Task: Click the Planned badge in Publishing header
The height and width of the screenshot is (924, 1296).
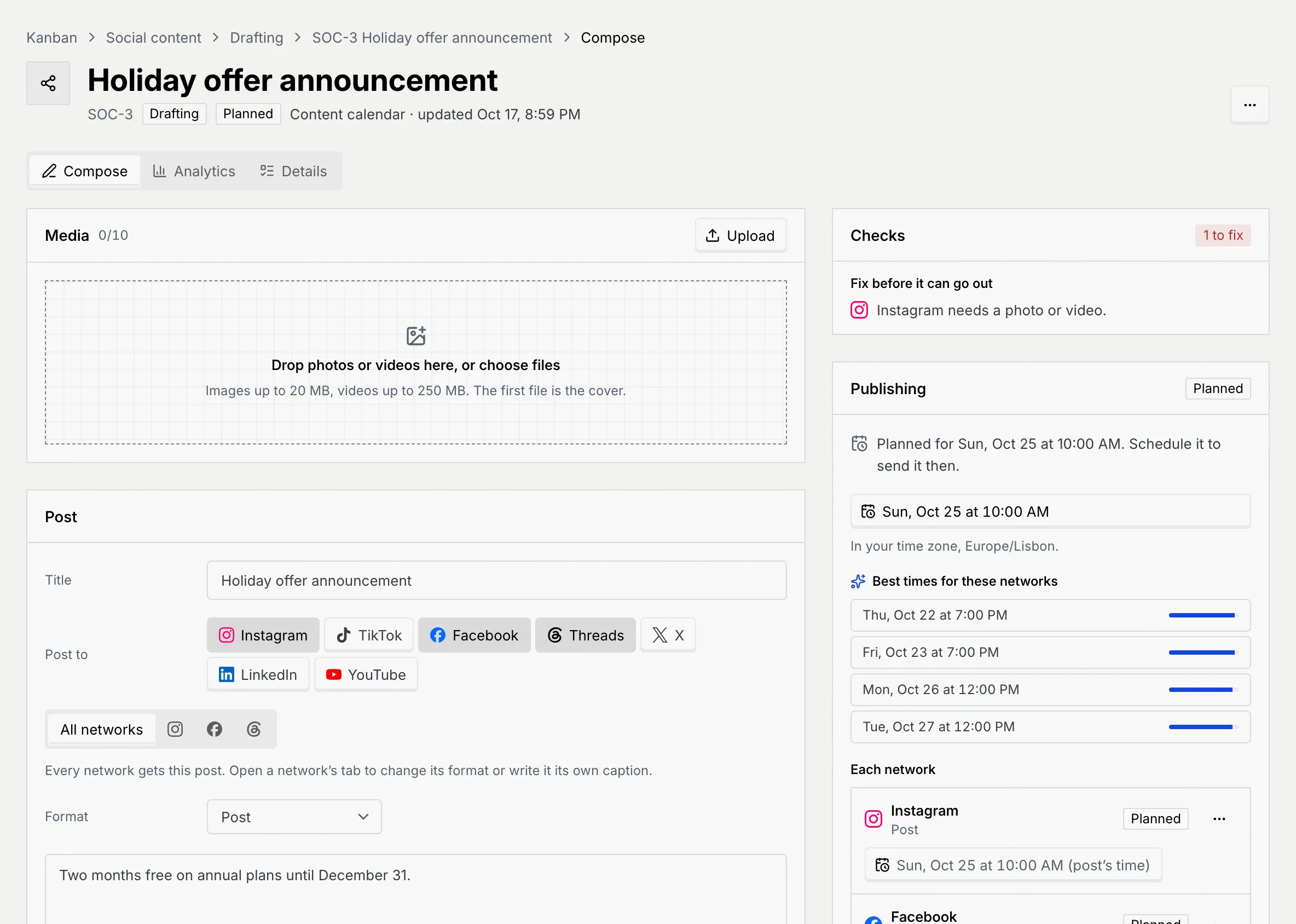Action: pos(1218,389)
